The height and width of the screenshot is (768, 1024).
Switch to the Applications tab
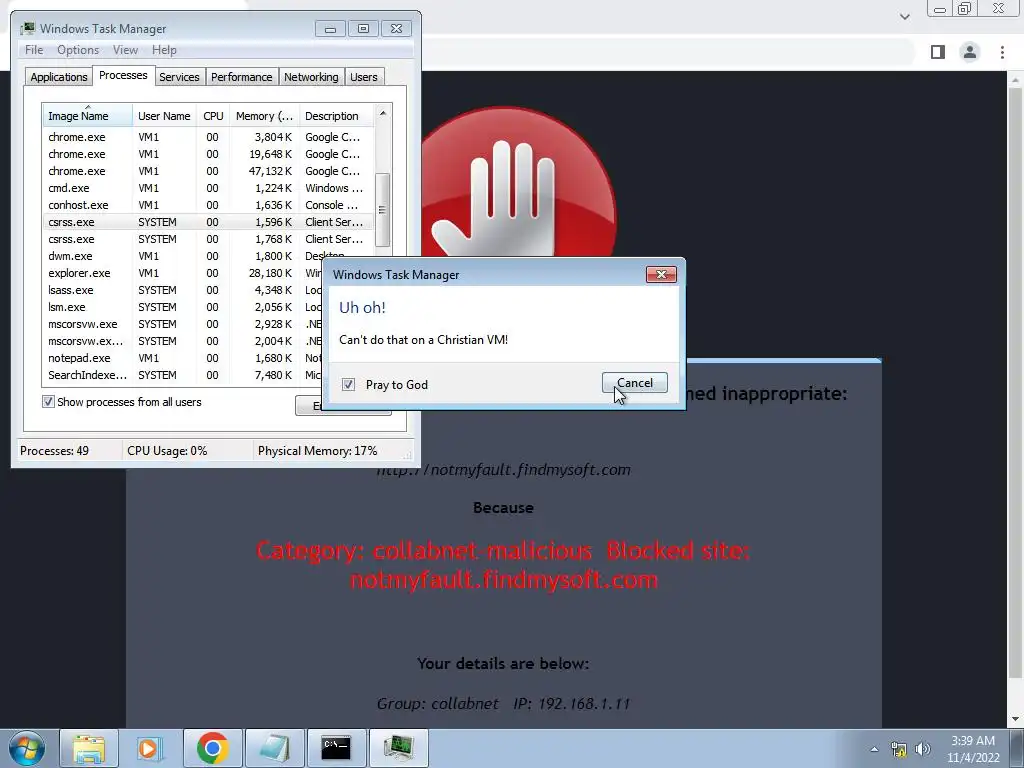click(x=59, y=77)
